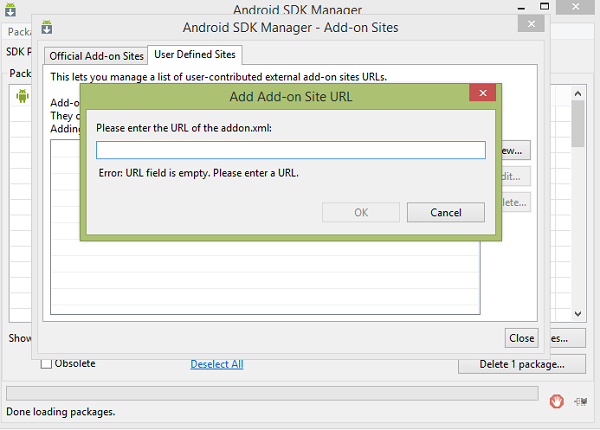Click the Deselect All link

217,364
